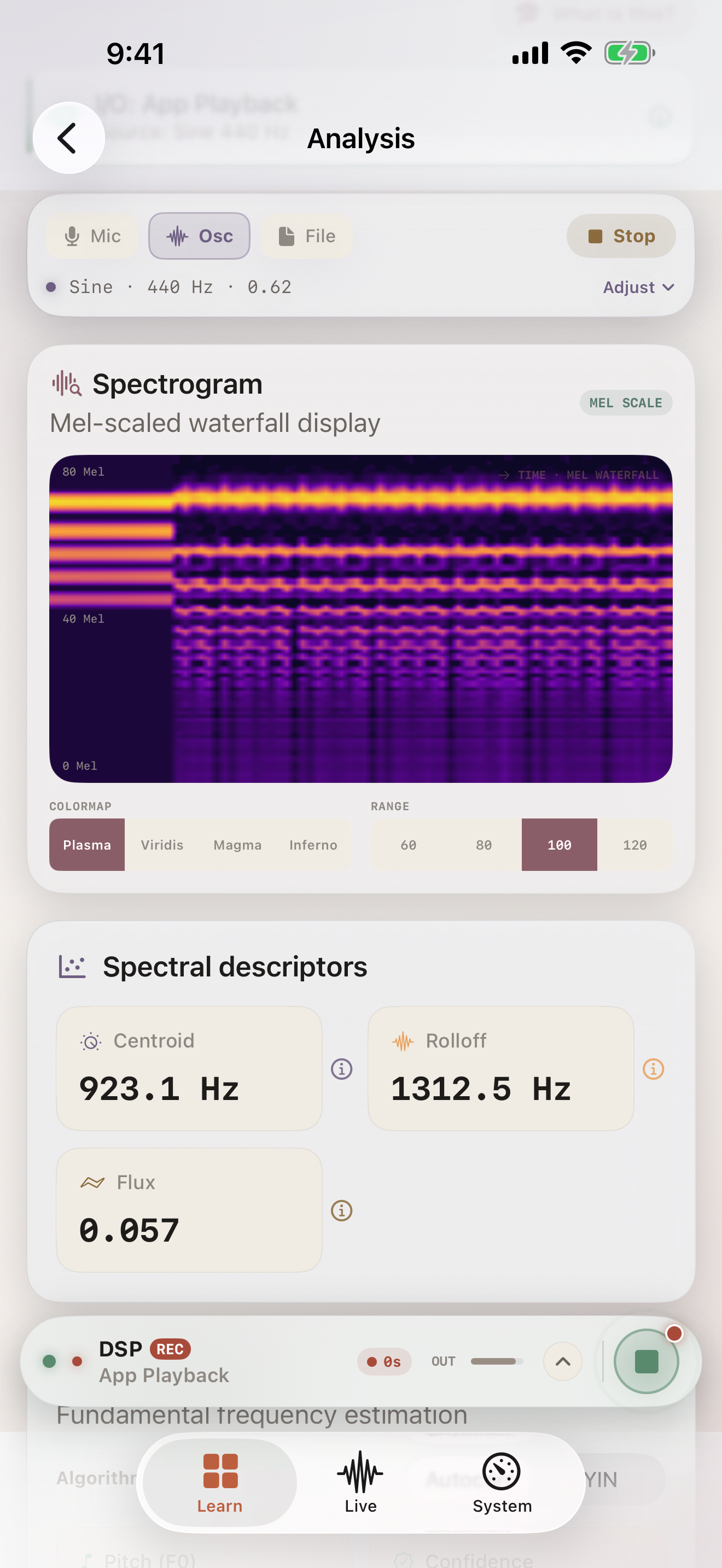Open the Centroid info button
Viewport: 722px width, 1568px height.
341,1069
